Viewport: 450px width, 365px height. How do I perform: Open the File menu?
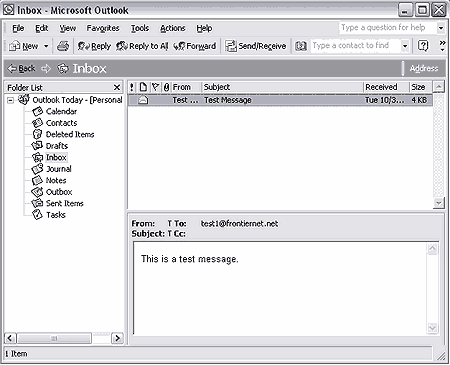(x=18, y=28)
